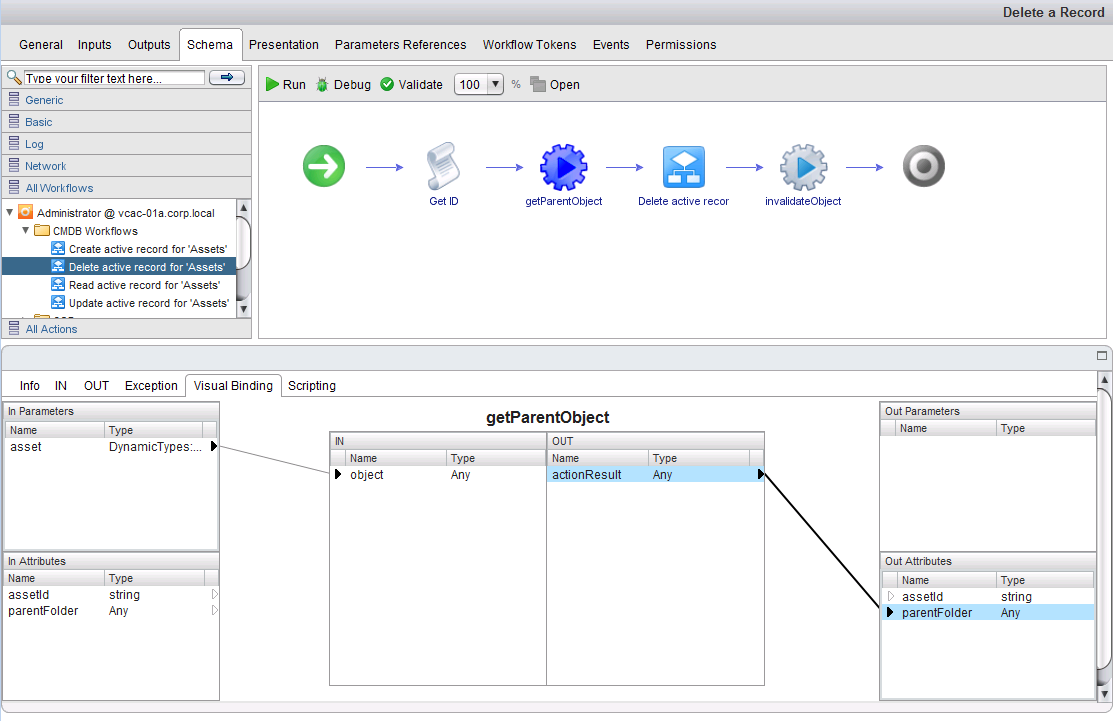Click the filter go arrow button
Screen dimensions: 1113x721
point(227,77)
